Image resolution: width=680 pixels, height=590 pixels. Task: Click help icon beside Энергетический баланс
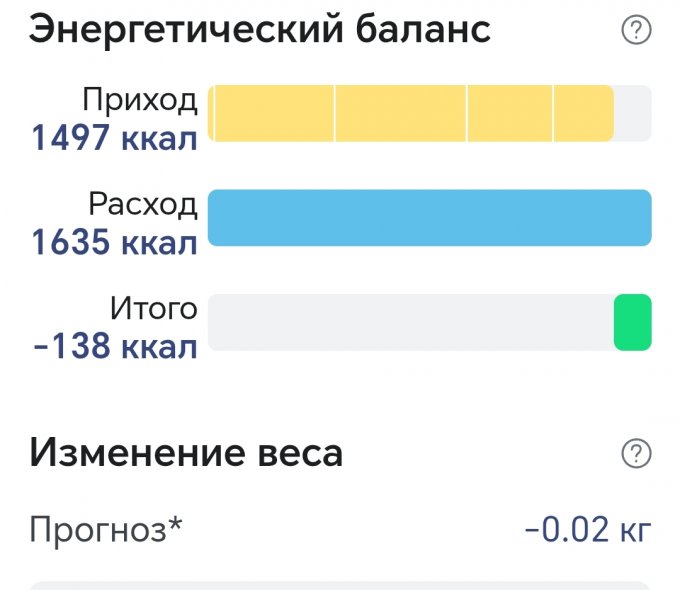[x=636, y=32]
